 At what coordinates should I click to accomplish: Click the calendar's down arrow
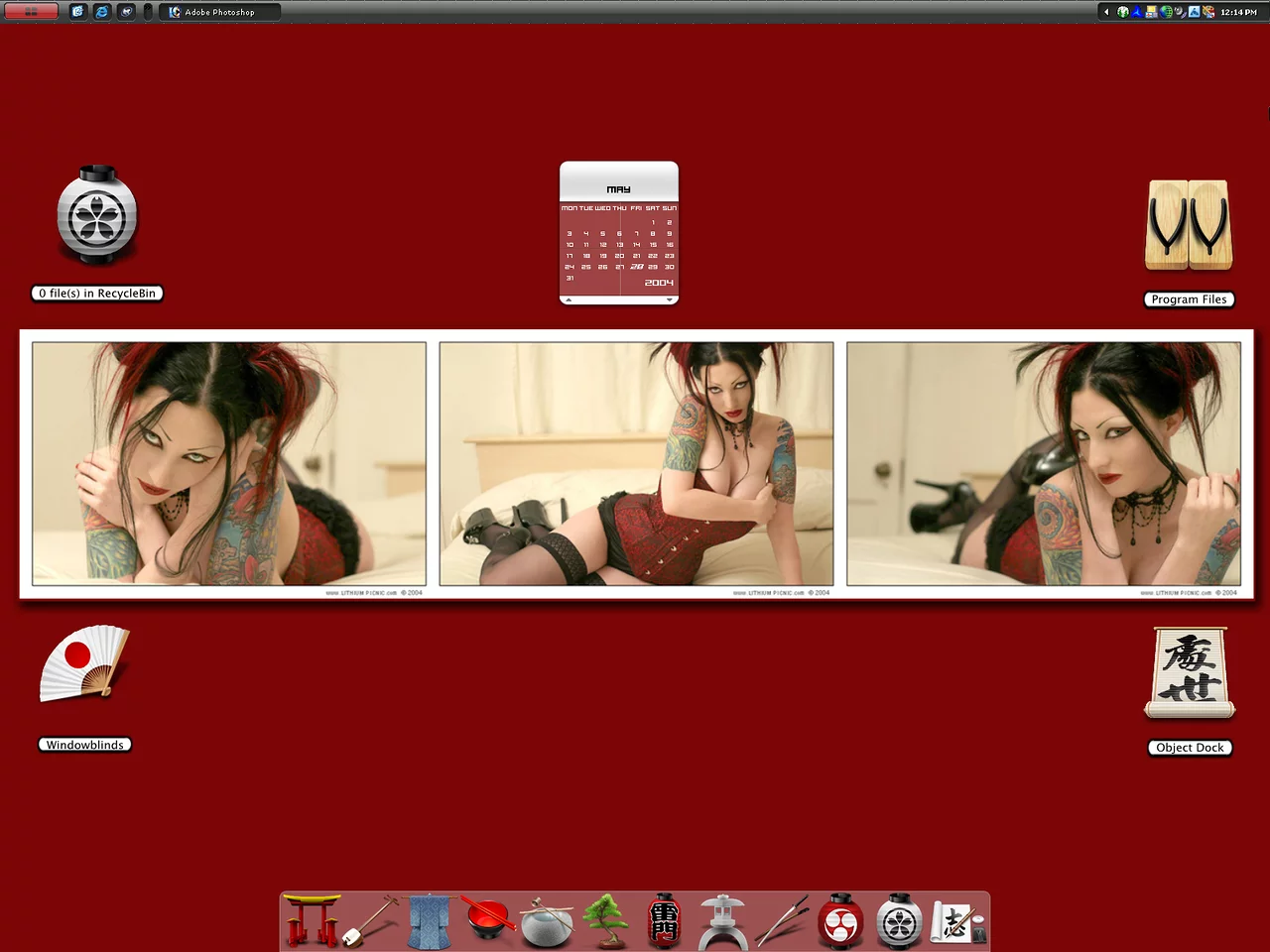(670, 299)
